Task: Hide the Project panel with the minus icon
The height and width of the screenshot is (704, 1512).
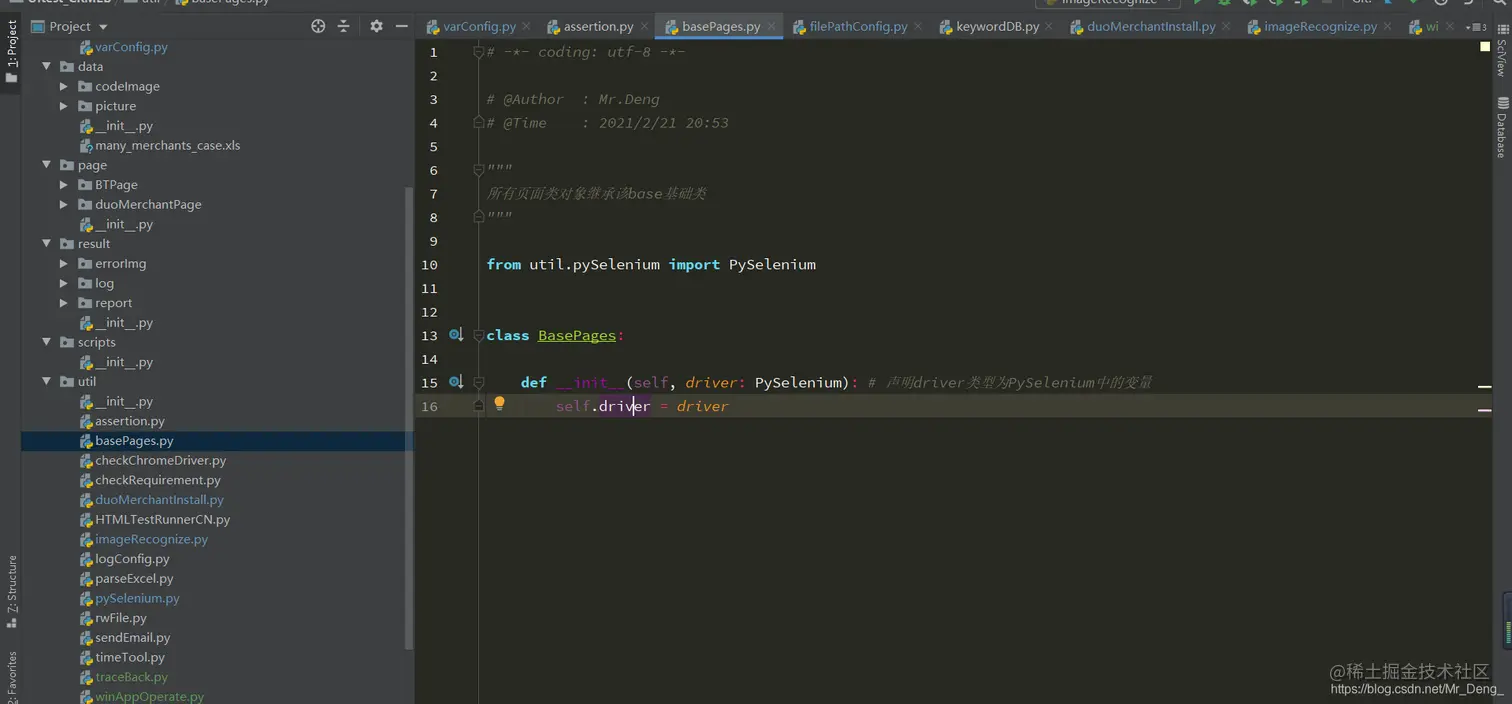Action: [x=401, y=26]
